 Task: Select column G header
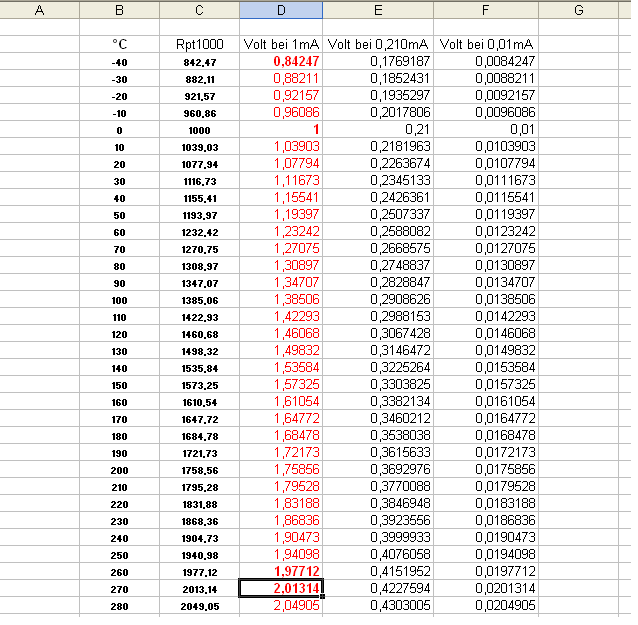[579, 10]
